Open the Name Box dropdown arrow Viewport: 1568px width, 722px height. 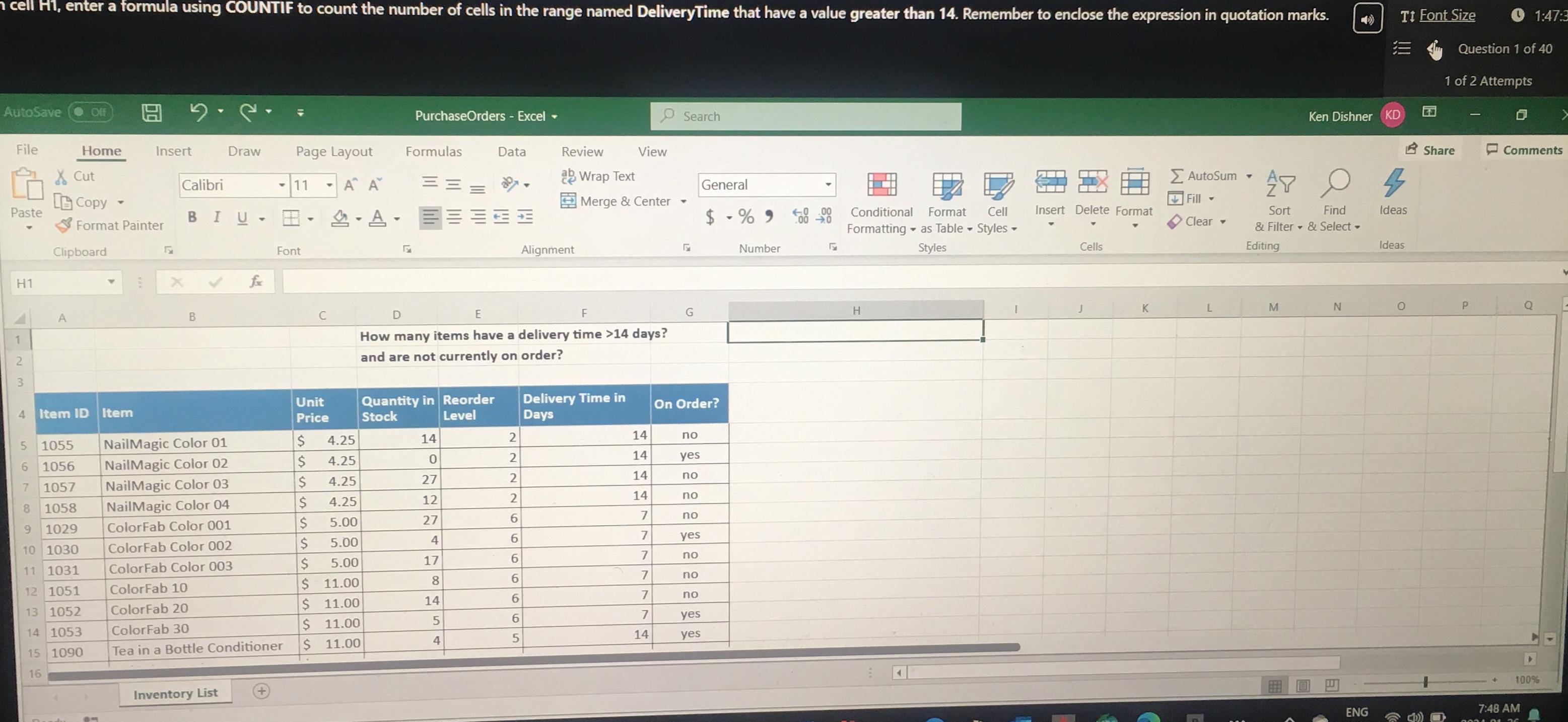point(111,282)
